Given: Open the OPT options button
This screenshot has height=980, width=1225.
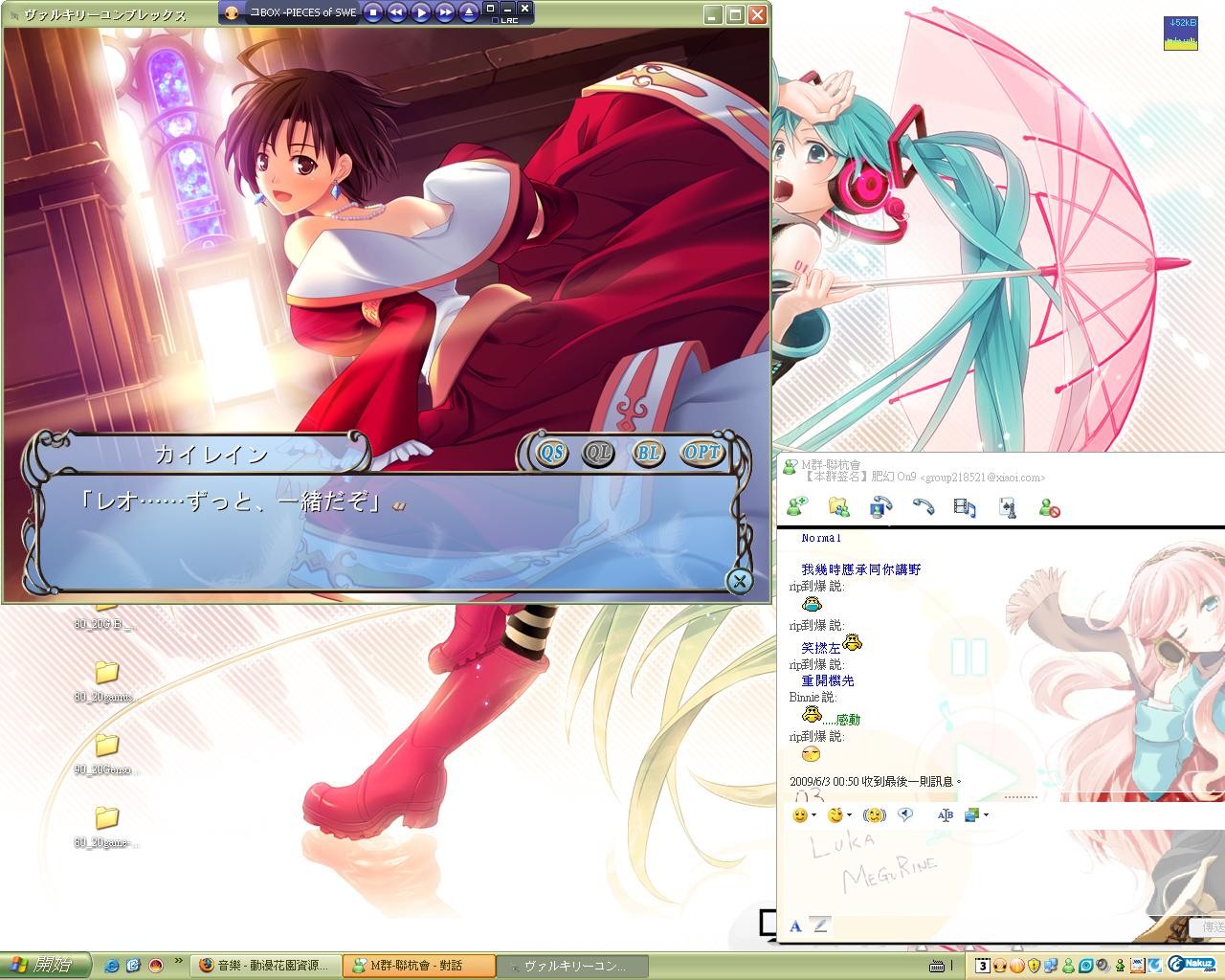Looking at the screenshot, I should 702,453.
